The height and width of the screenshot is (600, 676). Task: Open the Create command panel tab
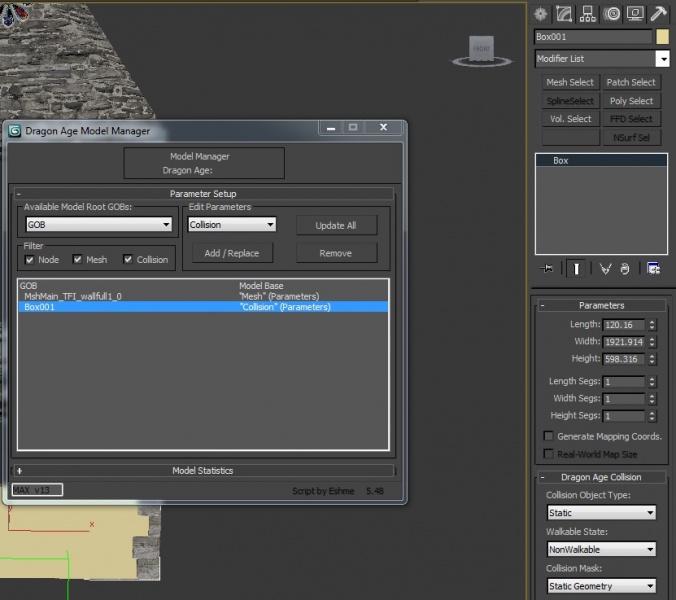541,13
